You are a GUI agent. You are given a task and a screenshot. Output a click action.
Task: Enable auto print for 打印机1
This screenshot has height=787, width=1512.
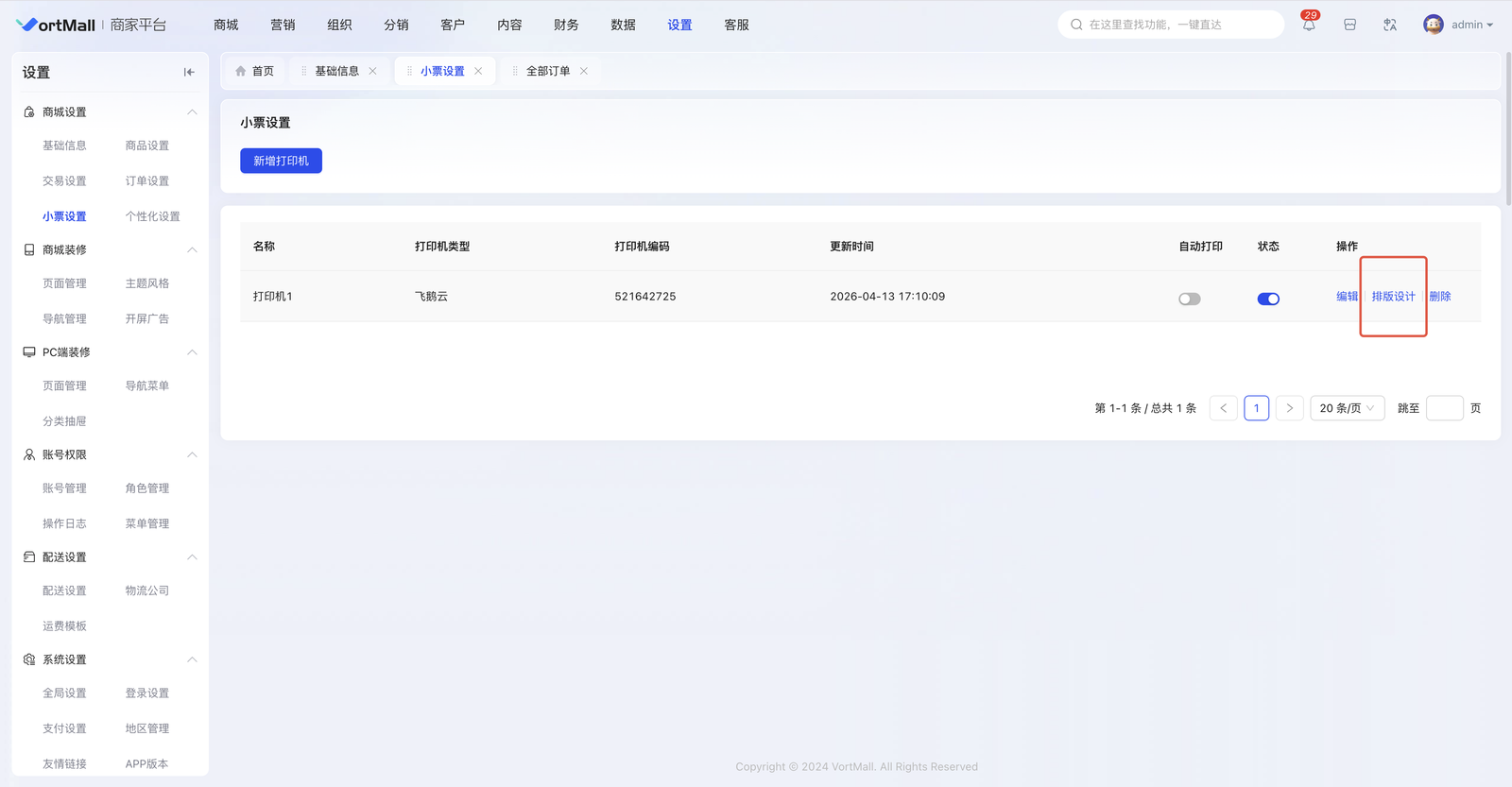1189,299
